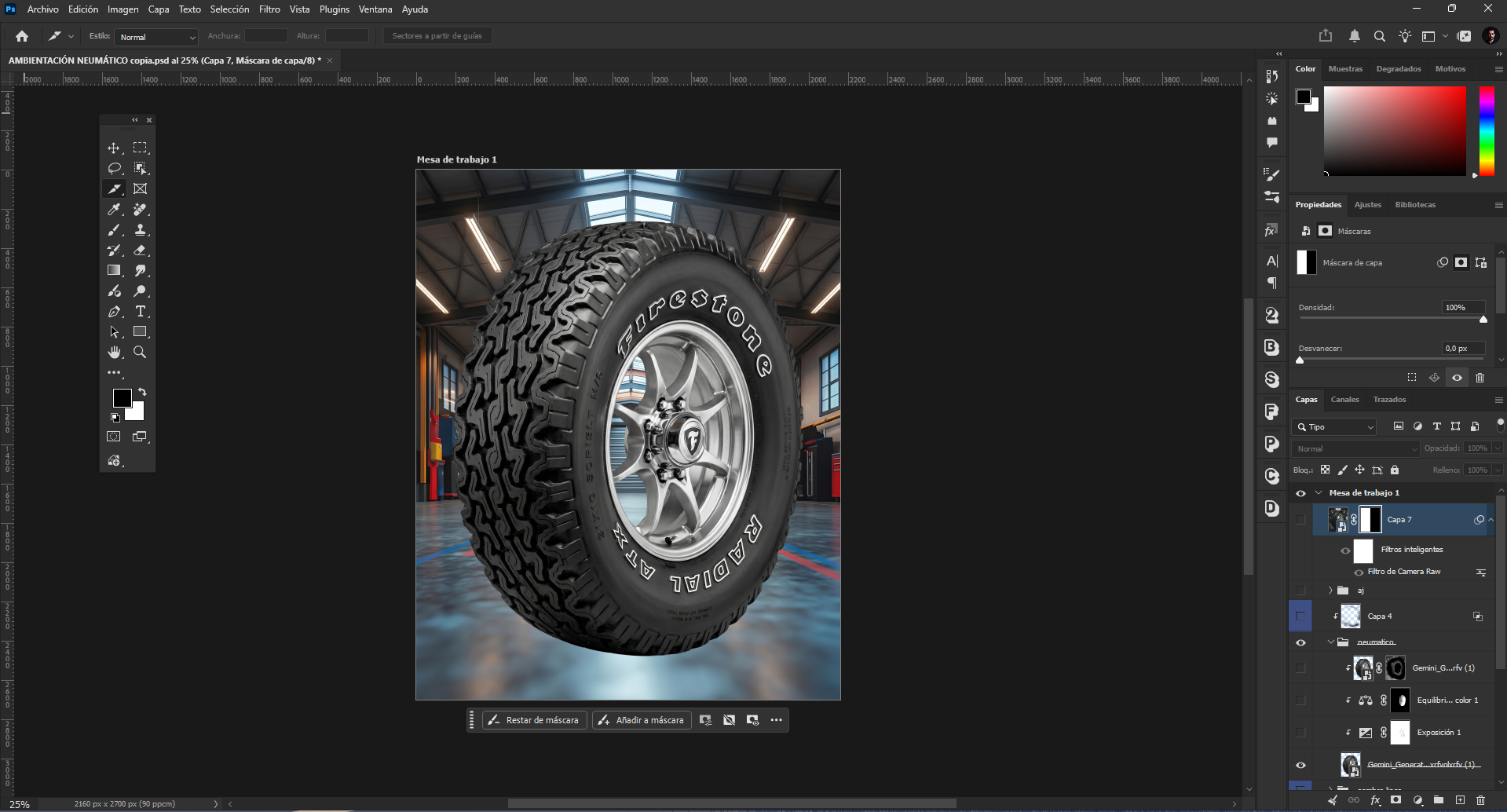
Task: Open the Capa menu
Action: [159, 9]
